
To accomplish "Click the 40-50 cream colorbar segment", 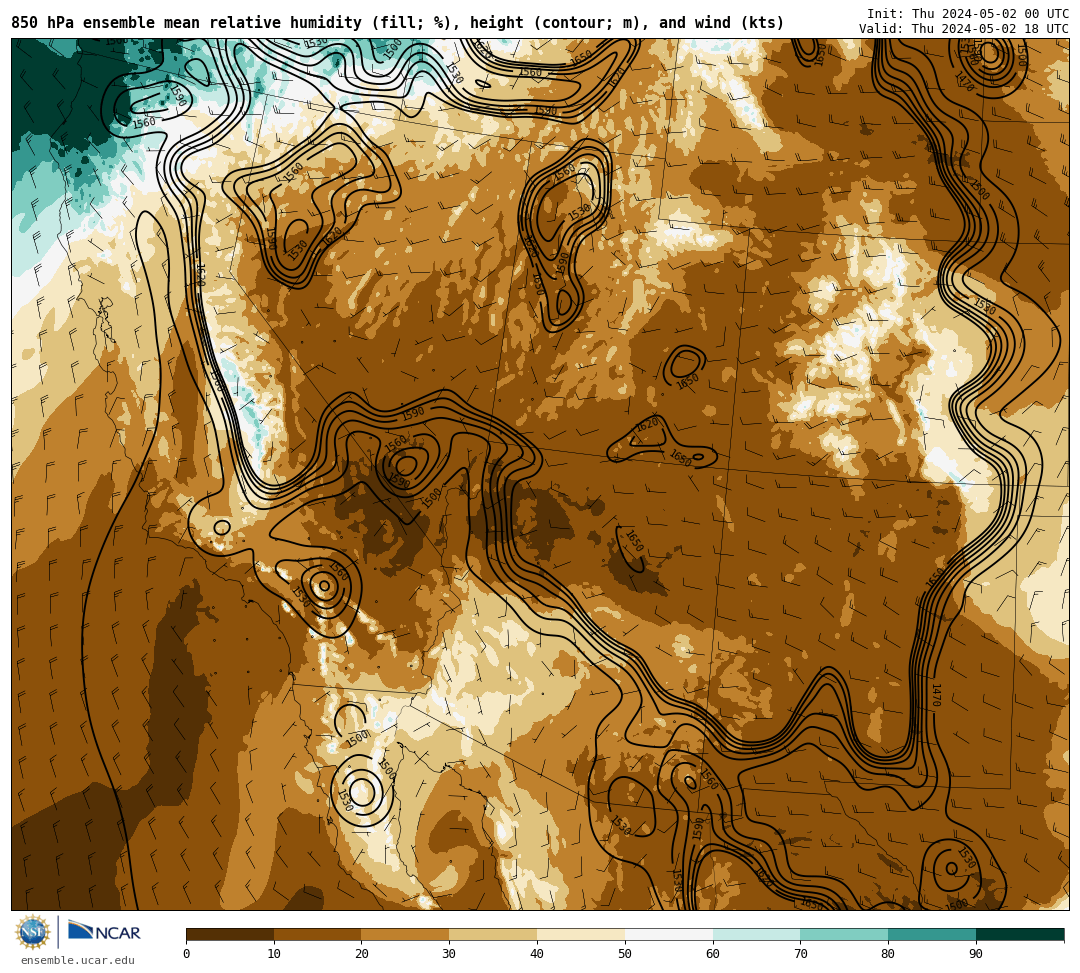I will click(x=581, y=934).
